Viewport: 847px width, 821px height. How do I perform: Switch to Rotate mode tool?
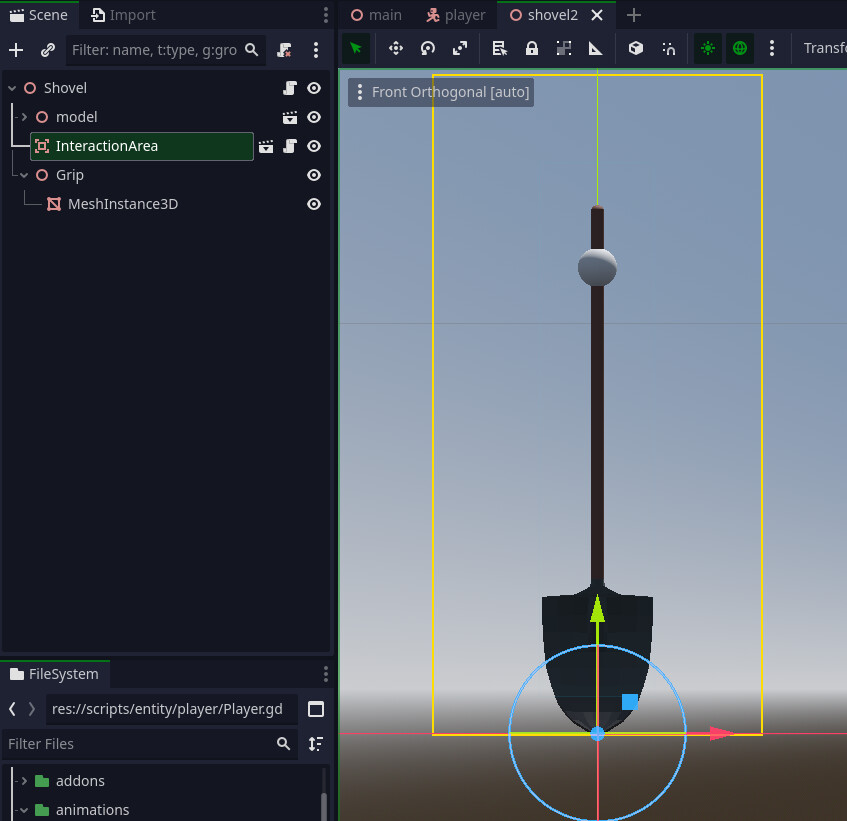tap(428, 48)
